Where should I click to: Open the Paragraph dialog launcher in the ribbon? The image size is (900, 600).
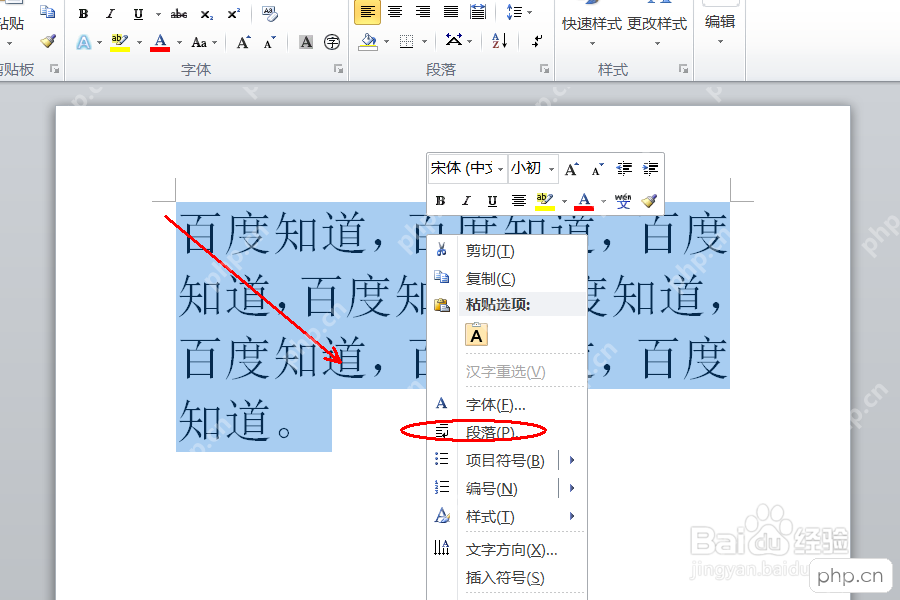[x=544, y=69]
